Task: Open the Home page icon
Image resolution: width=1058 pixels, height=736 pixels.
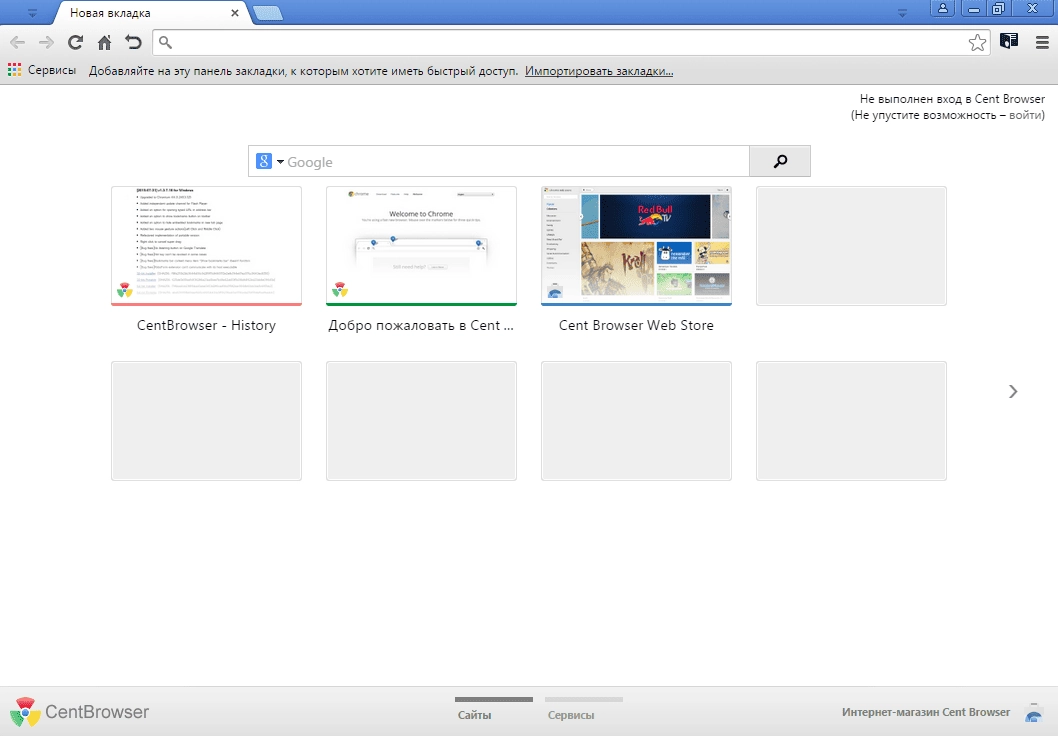Action: (x=104, y=43)
